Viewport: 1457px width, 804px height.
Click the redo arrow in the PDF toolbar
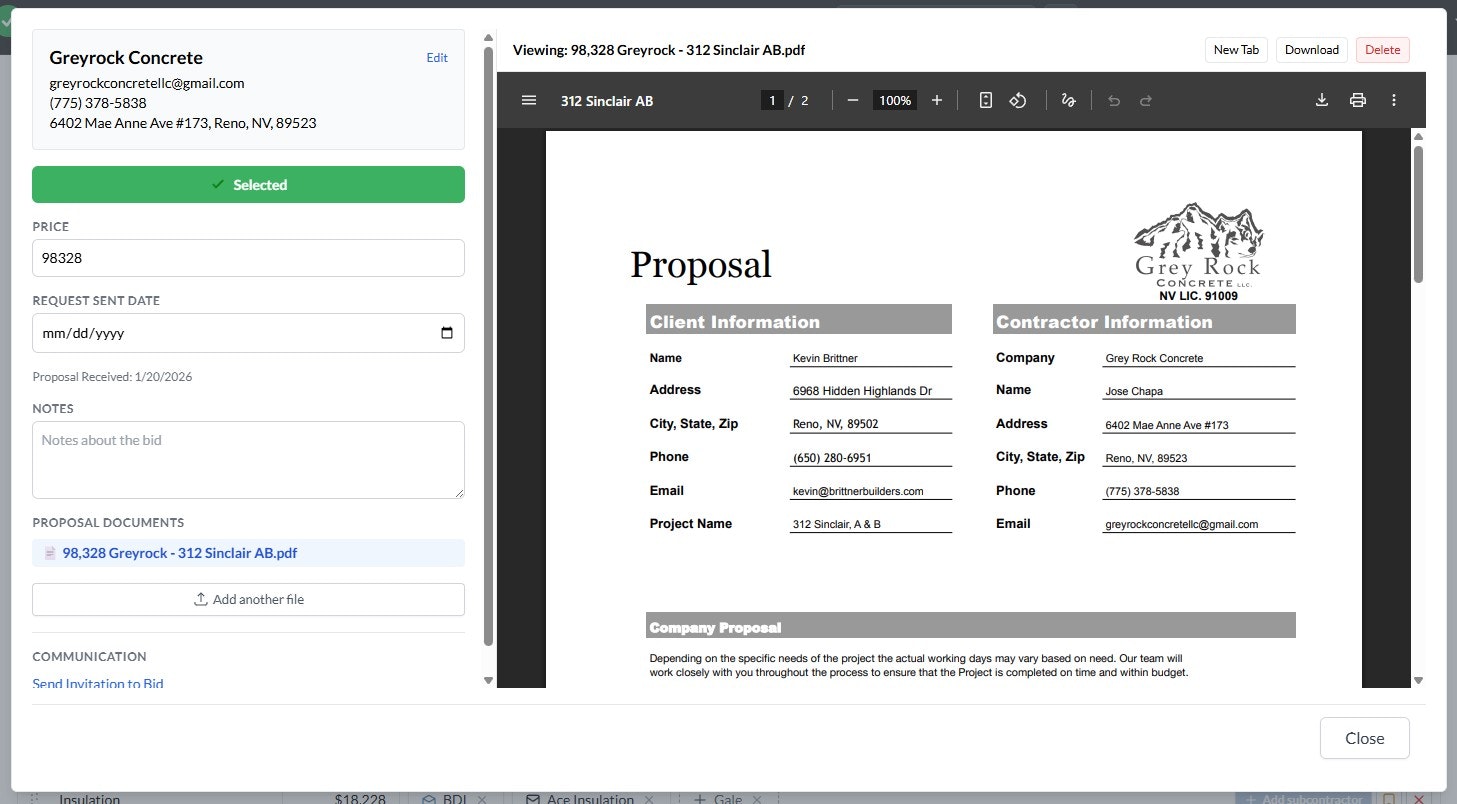(1145, 100)
